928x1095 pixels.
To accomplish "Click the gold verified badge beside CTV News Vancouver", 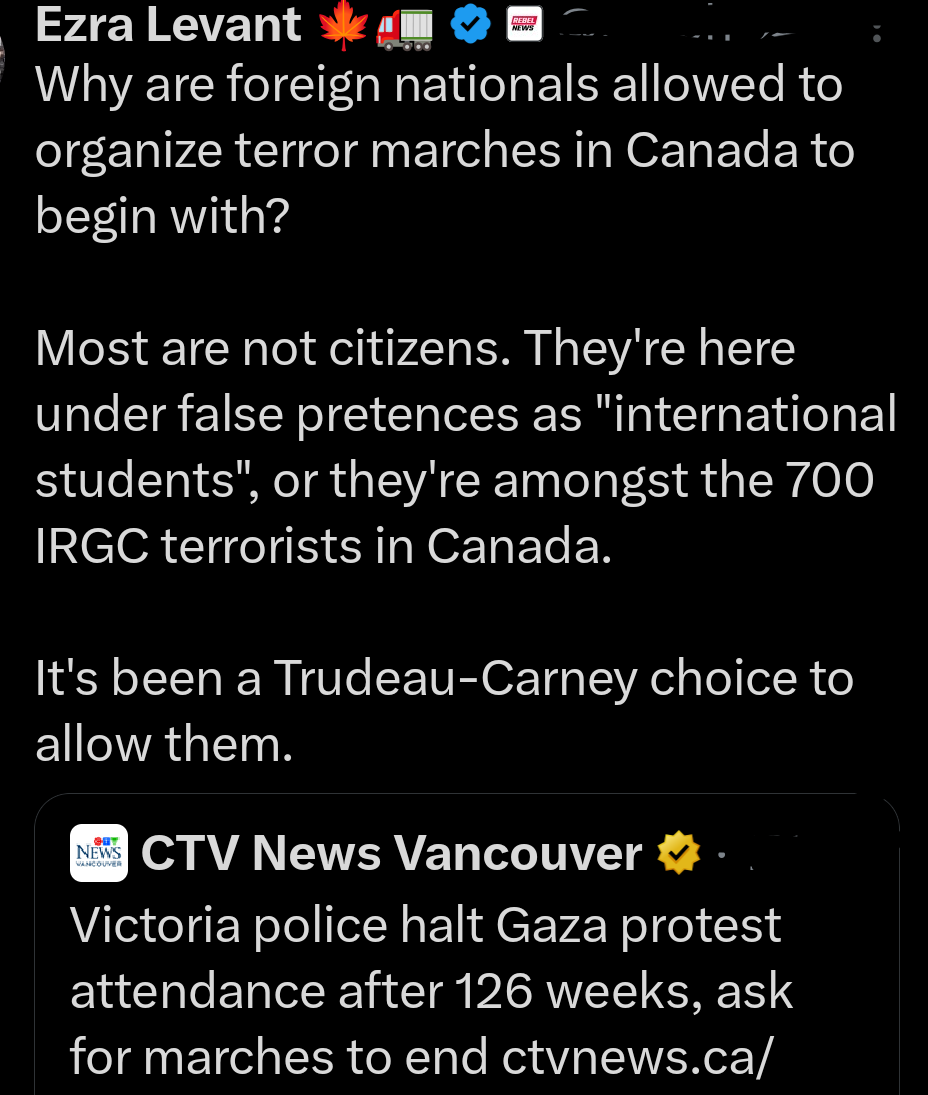I will tap(678, 853).
